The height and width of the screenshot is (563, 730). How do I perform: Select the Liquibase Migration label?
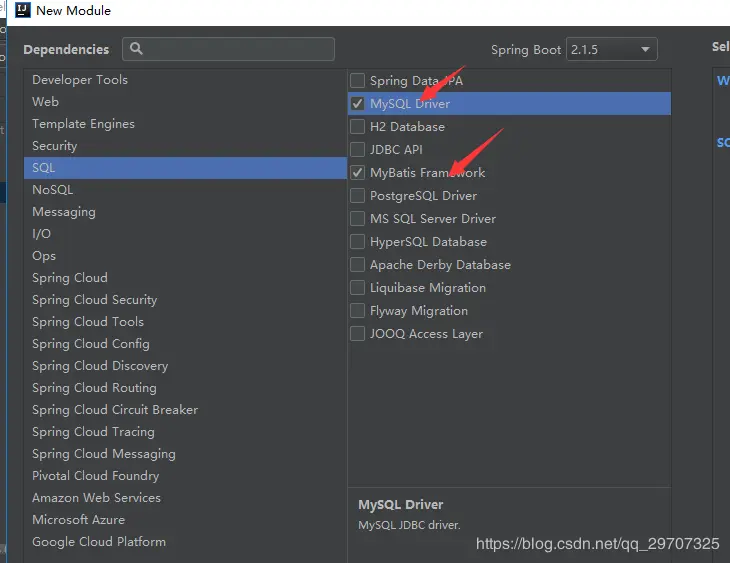[428, 288]
